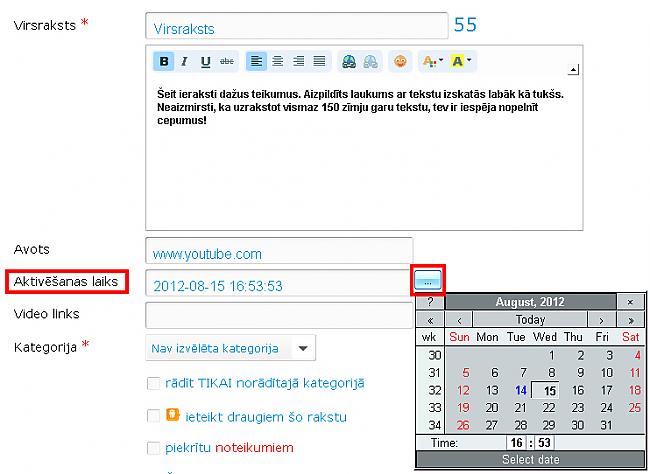Screen dimensions: 650x474
Task: Select August 15 in calendar
Action: coord(545,390)
